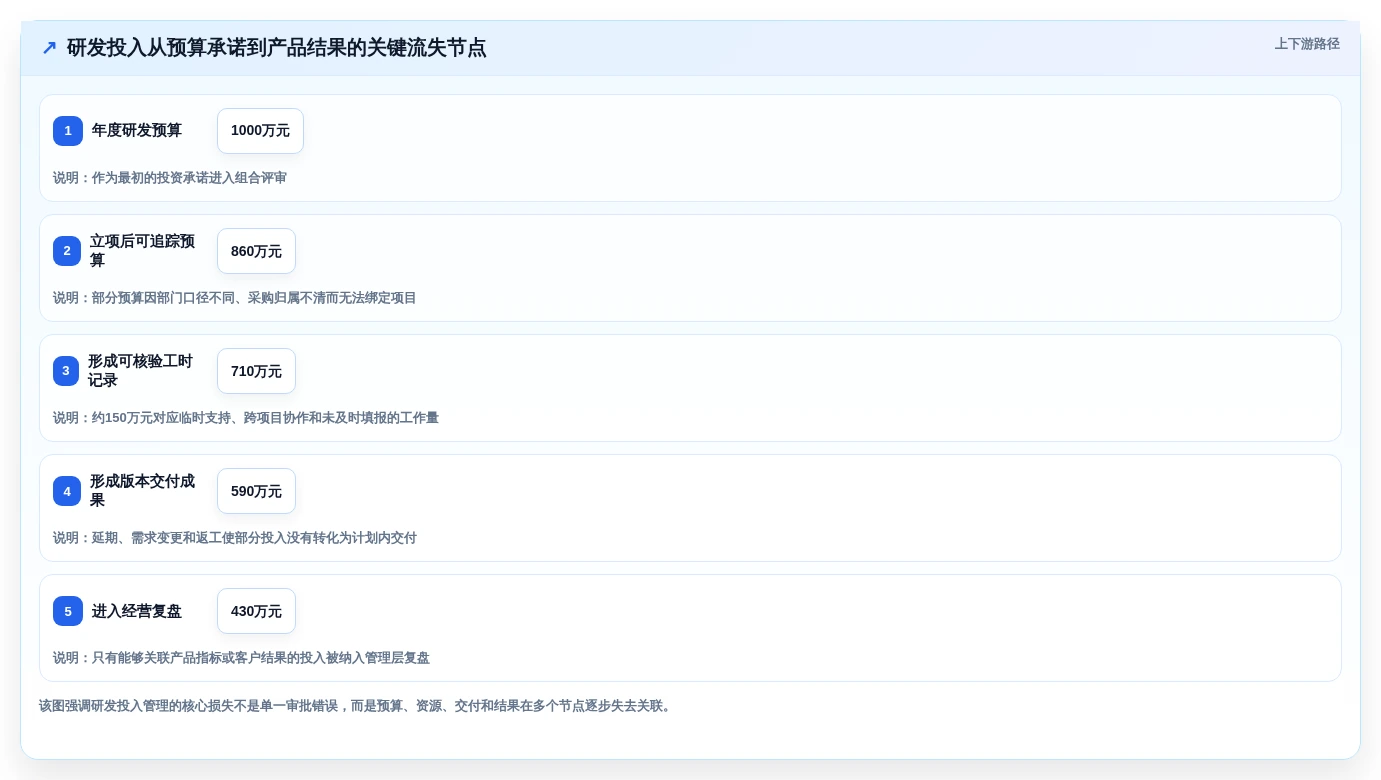Image resolution: width=1381 pixels, height=780 pixels.
Task: Select step badge number 2
Action: click(67, 251)
